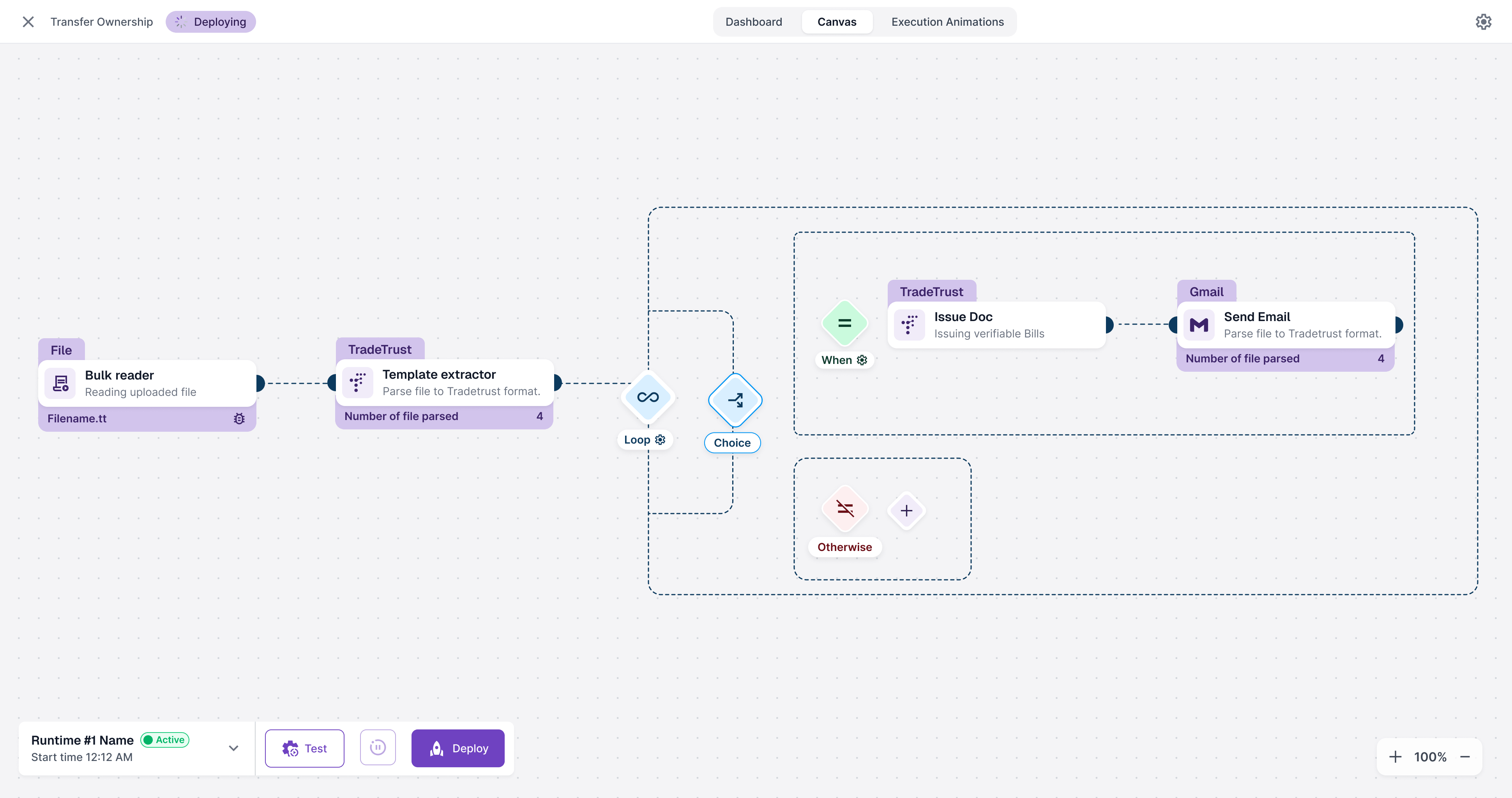Click the Gmail group tag
The height and width of the screenshot is (798, 1512).
tap(1206, 291)
